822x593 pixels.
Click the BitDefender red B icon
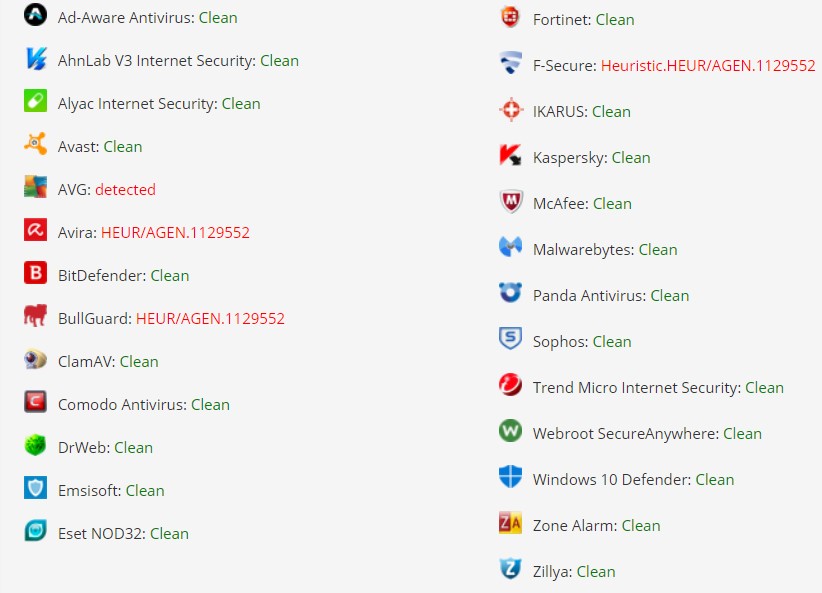point(36,273)
